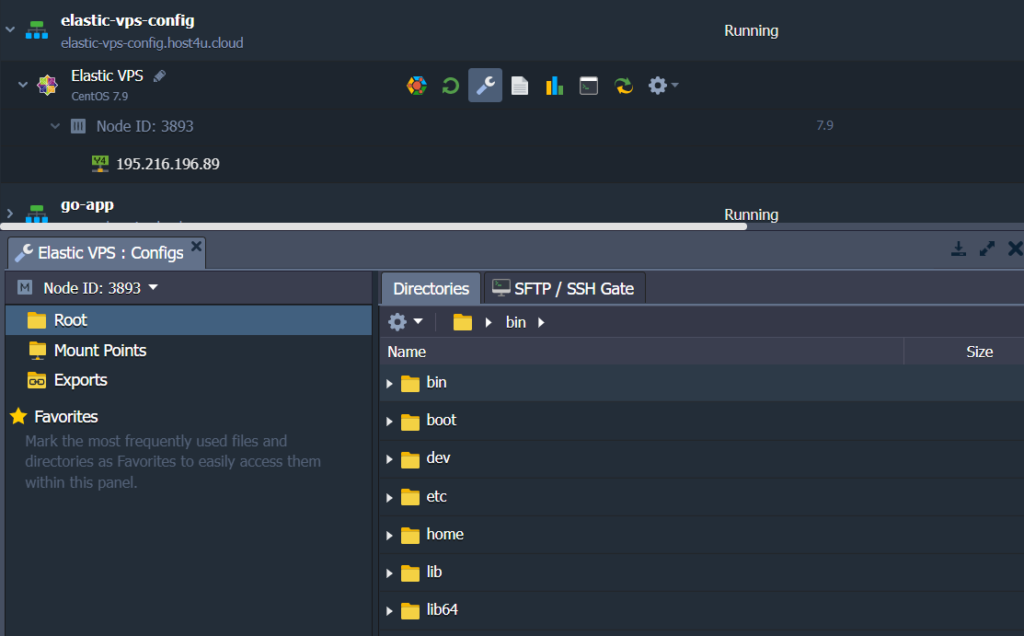Click the bin breadcrumb segment
This screenshot has width=1024, height=636.
coord(516,323)
